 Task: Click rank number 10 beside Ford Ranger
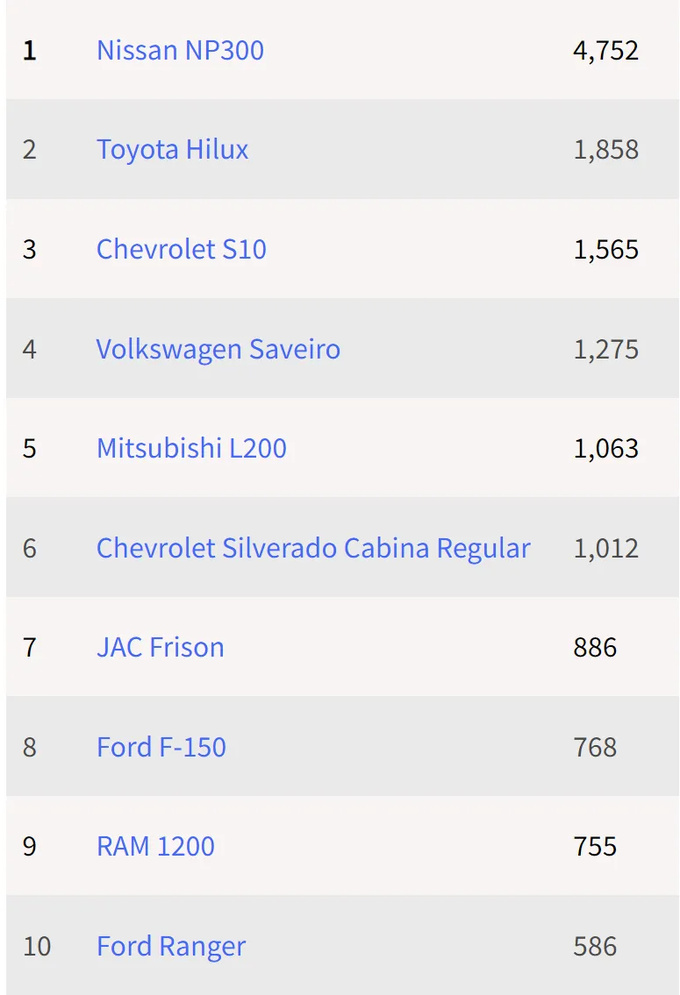[36, 946]
